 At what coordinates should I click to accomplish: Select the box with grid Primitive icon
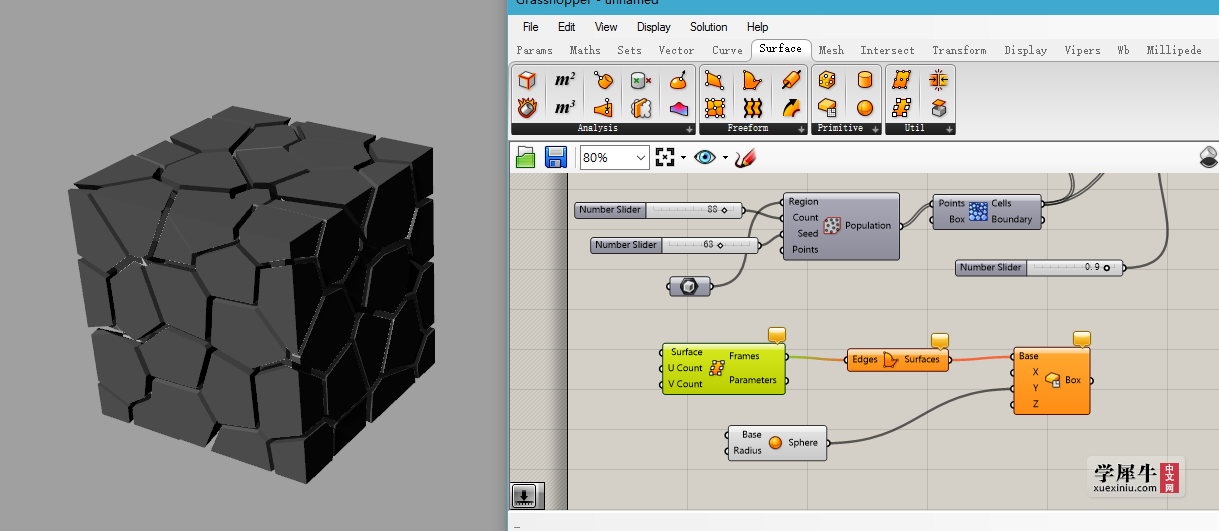[827, 107]
